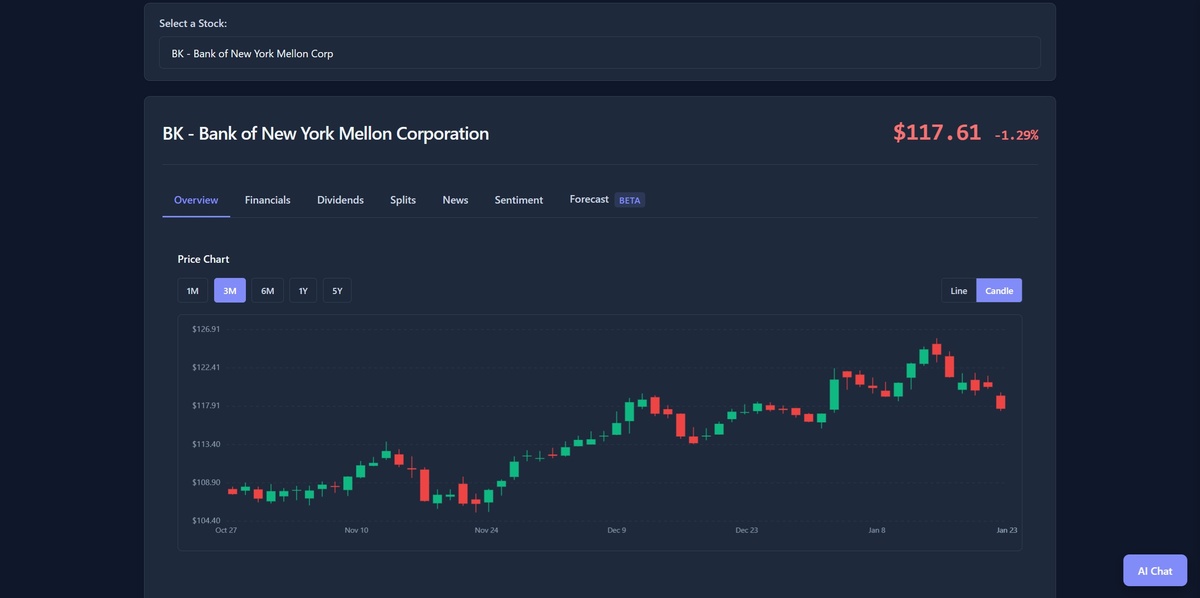1200x598 pixels.
Task: Choose the 1Y chart range
Action: point(303,291)
